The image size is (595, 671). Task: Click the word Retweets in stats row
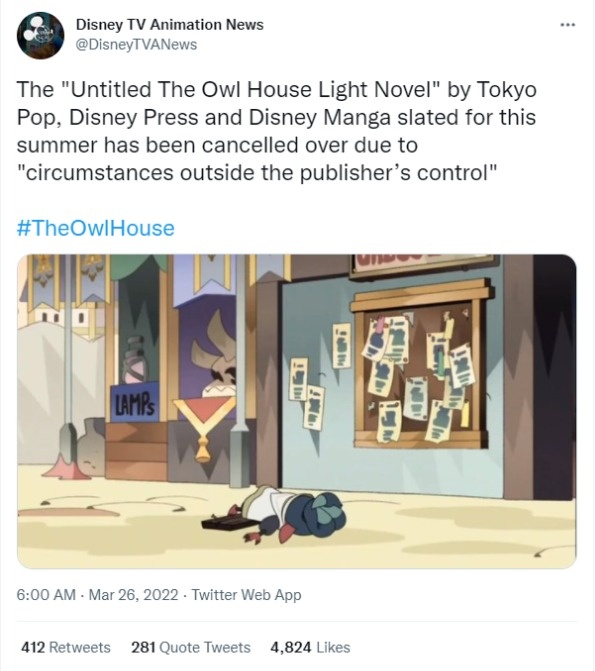tap(80, 647)
